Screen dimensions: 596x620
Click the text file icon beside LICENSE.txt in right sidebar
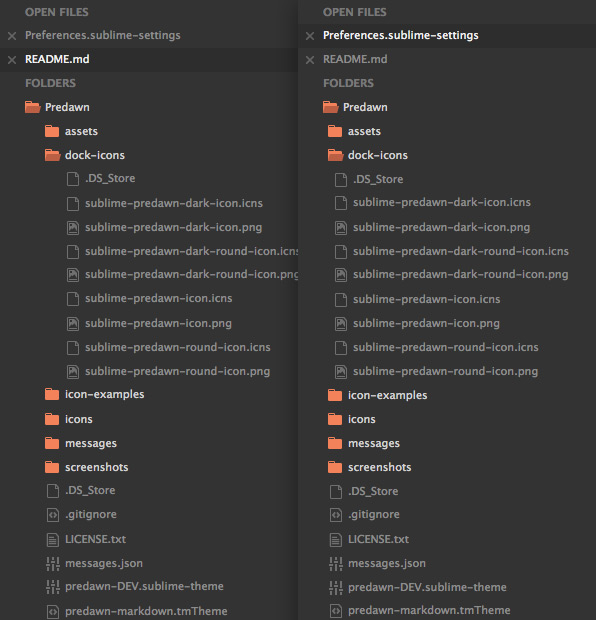click(x=336, y=540)
